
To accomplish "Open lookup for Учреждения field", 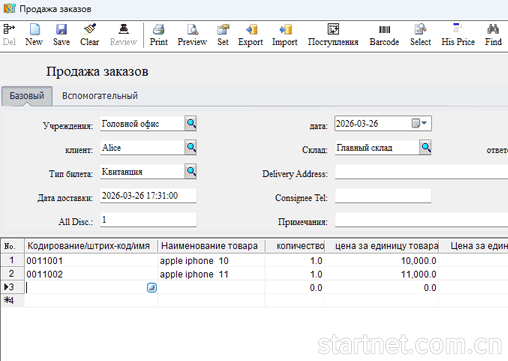I will point(191,123).
